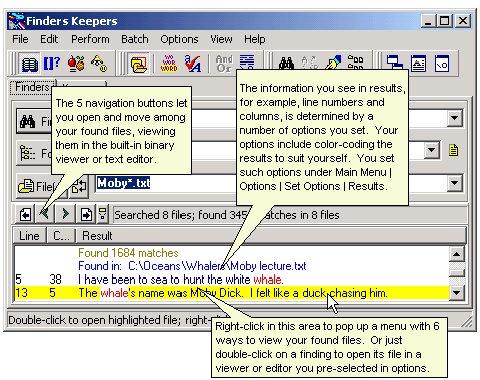Click the Find button with binoculars

pos(34,121)
